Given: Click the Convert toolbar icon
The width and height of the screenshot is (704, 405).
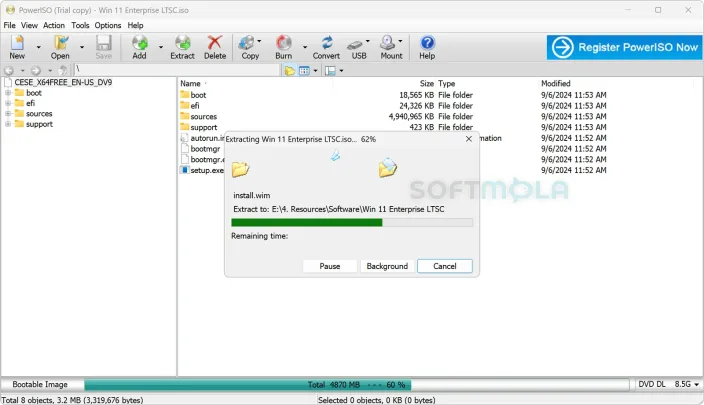Looking at the screenshot, I should pos(326,47).
